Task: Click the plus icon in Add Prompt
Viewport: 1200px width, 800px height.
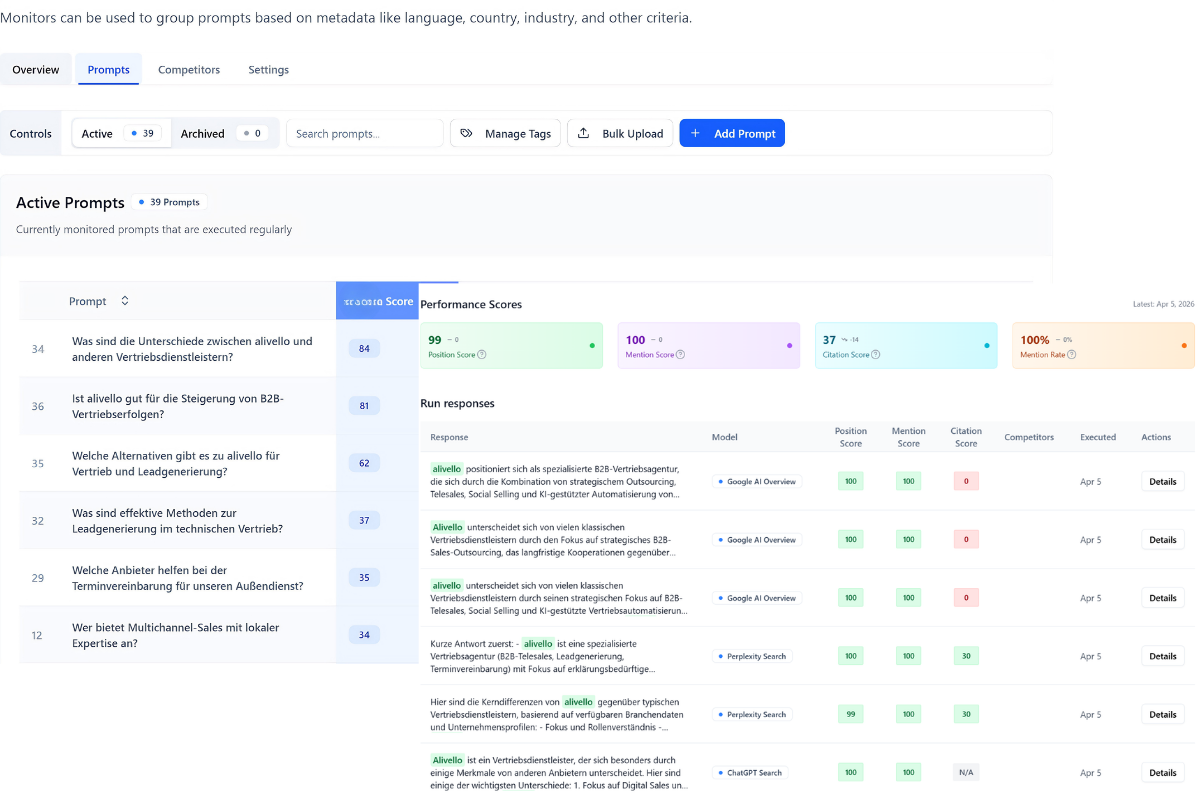Action: [x=696, y=134]
